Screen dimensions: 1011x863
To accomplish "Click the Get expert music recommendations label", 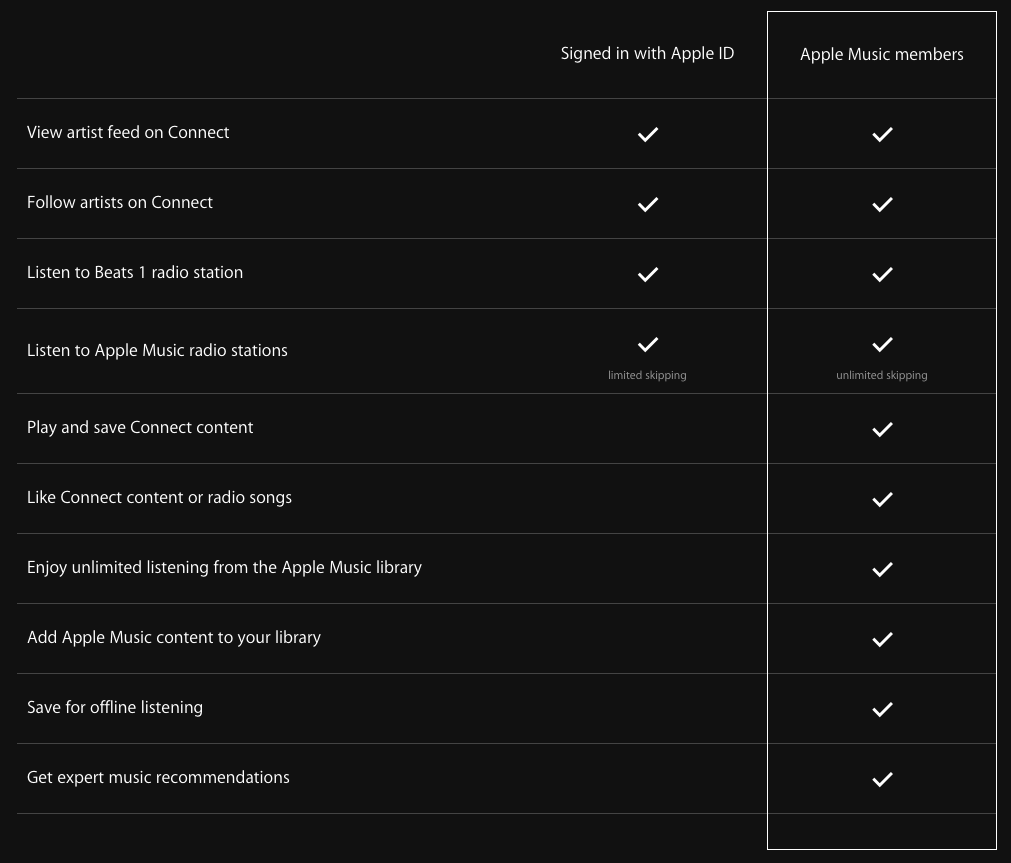I will coord(158,778).
